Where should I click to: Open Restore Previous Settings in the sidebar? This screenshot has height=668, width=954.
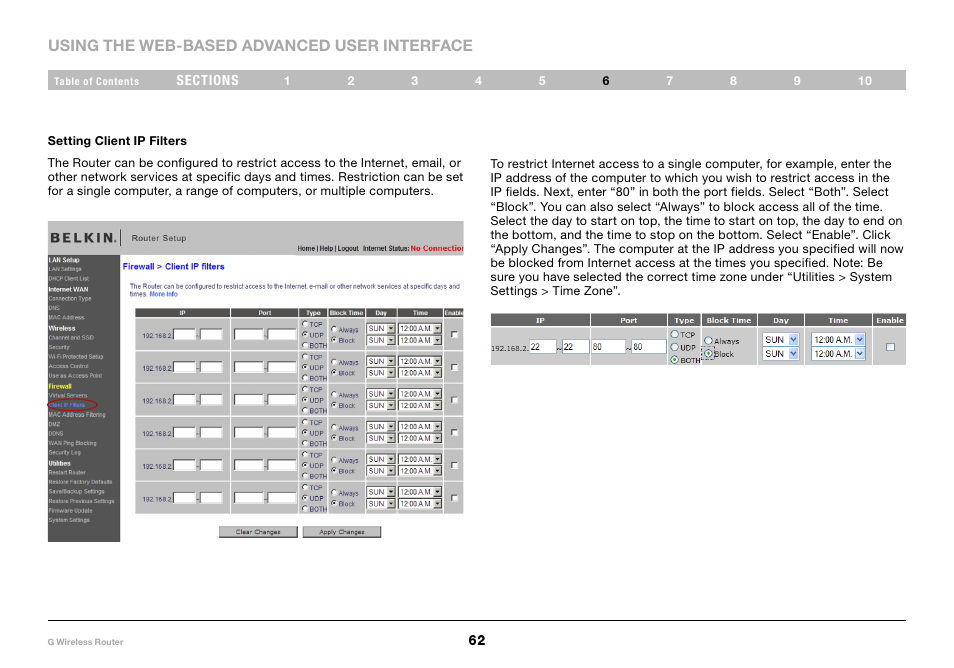(82, 501)
